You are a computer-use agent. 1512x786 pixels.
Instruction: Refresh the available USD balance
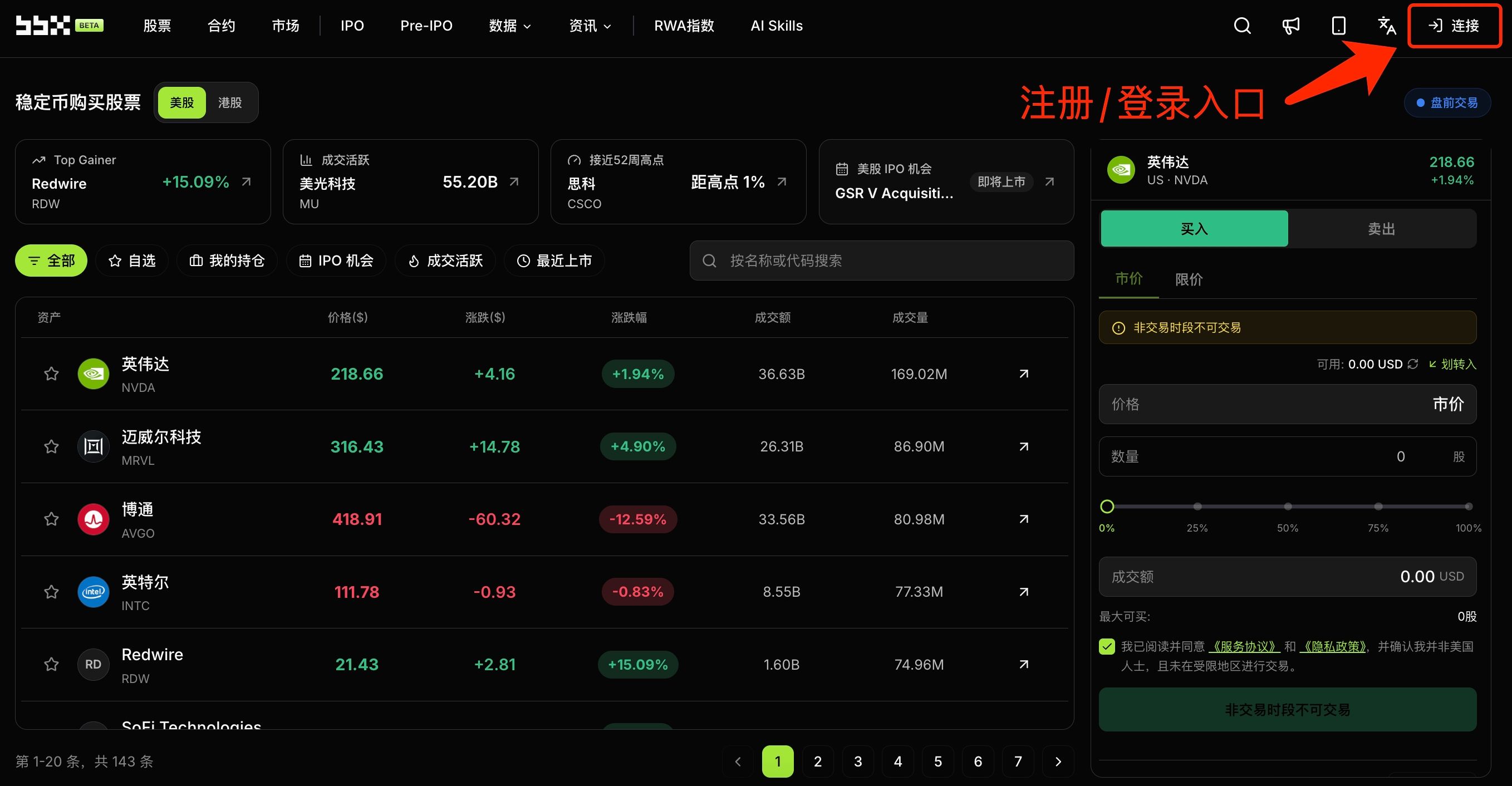click(1413, 364)
